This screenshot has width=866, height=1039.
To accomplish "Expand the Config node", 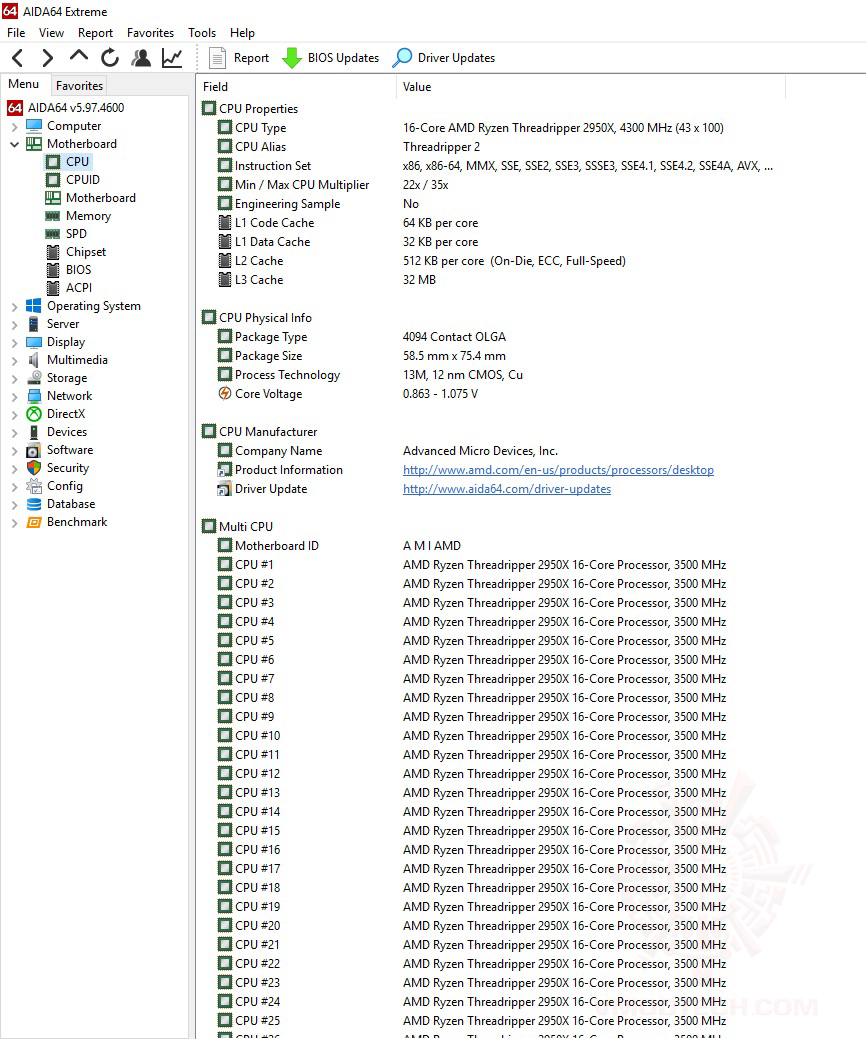I will tap(15, 486).
